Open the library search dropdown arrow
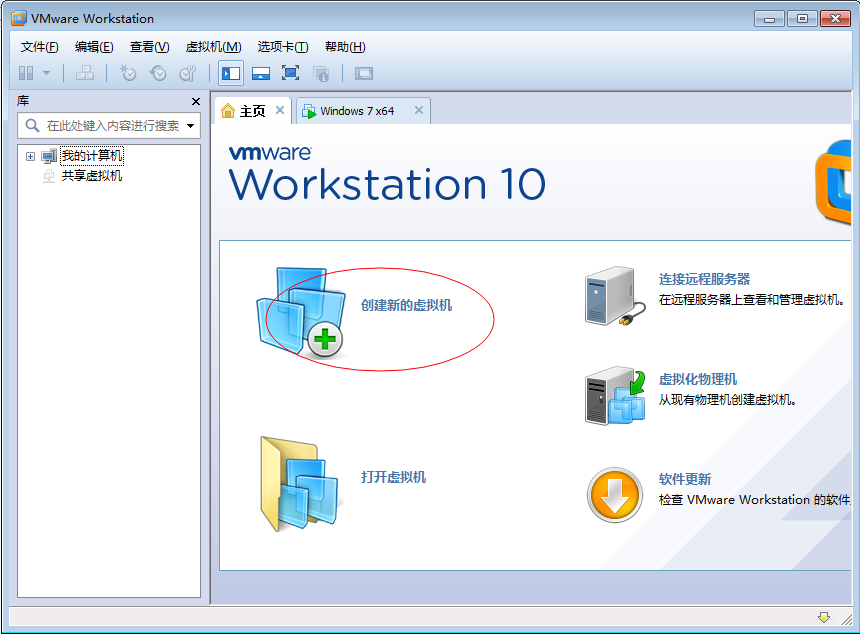This screenshot has height=634, width=860. click(x=190, y=126)
